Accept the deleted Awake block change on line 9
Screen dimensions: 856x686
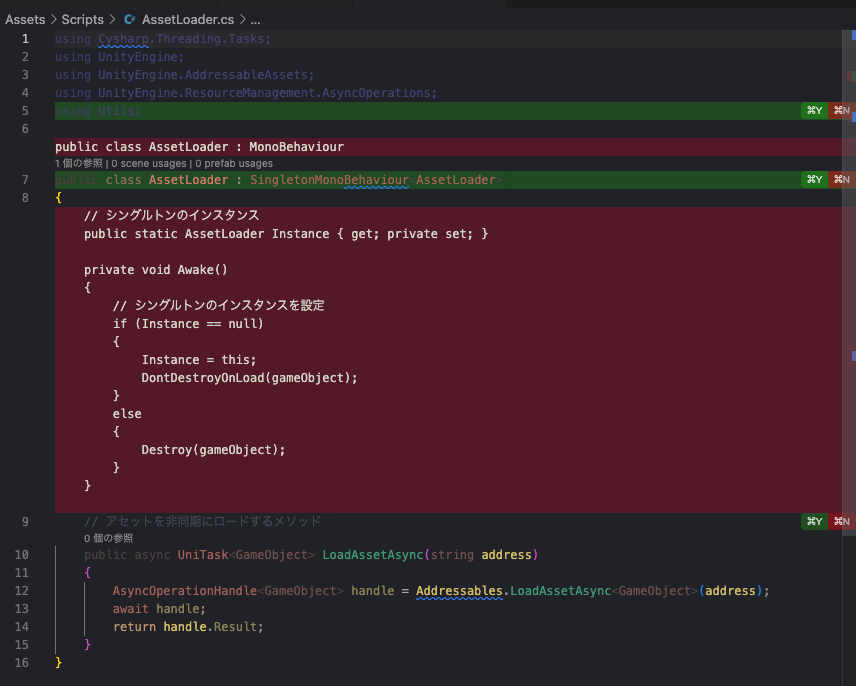[x=814, y=522]
